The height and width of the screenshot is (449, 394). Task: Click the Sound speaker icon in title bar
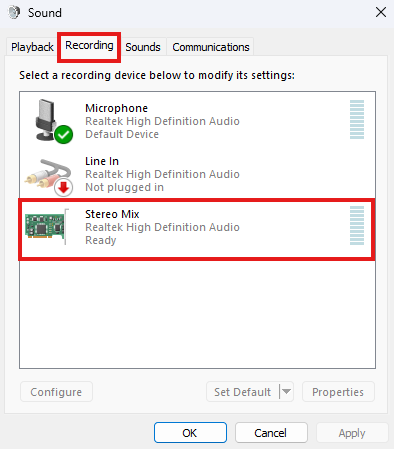14,13
